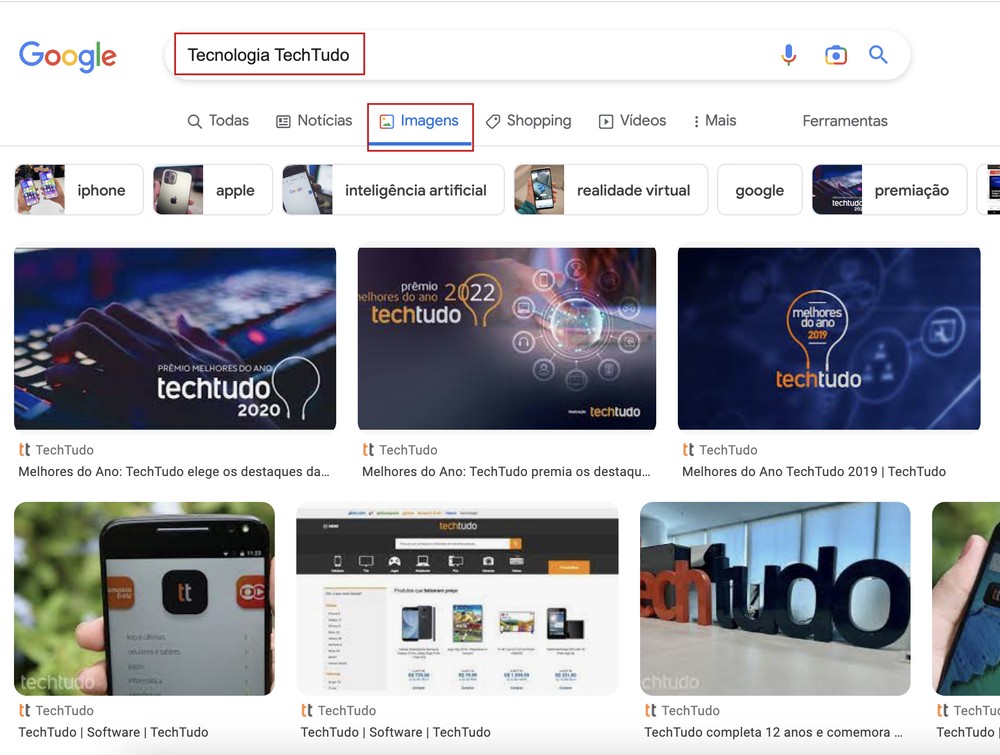Click the Vídeos play icon
This screenshot has height=755, width=1000.
pyautogui.click(x=607, y=120)
